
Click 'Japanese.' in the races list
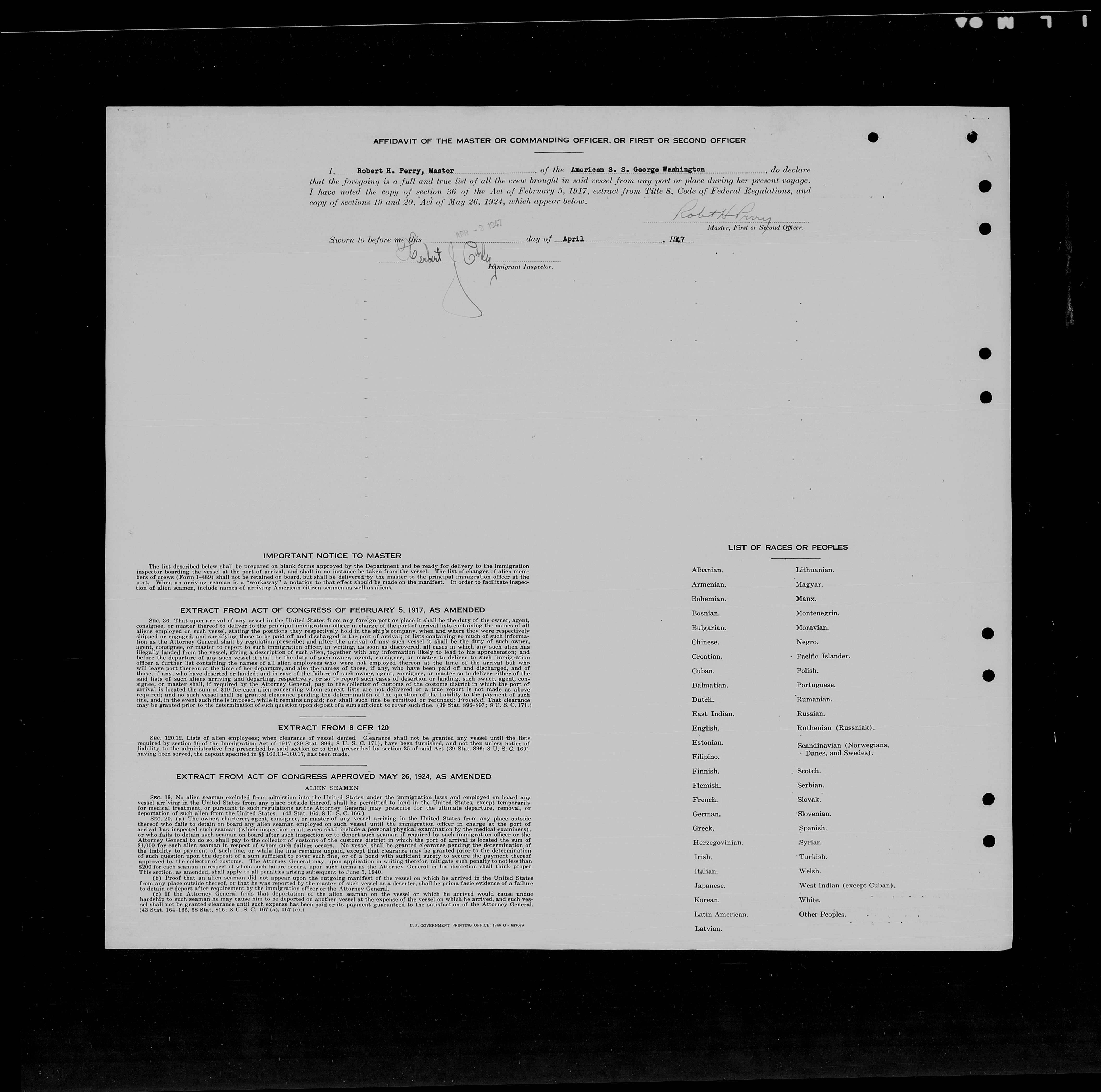(x=710, y=886)
